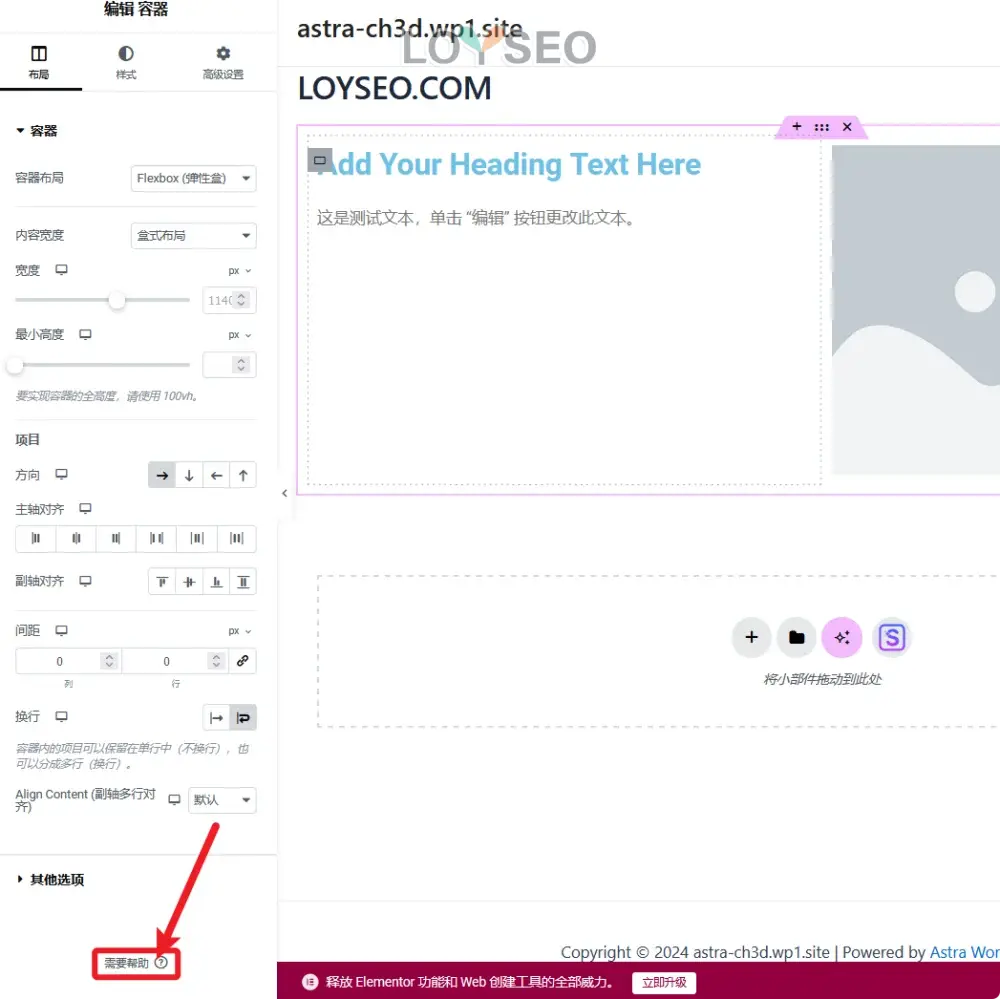Viewport: 1000px width, 999px height.
Task: Align items to top (副轴对齐)
Action: pyautogui.click(x=162, y=582)
